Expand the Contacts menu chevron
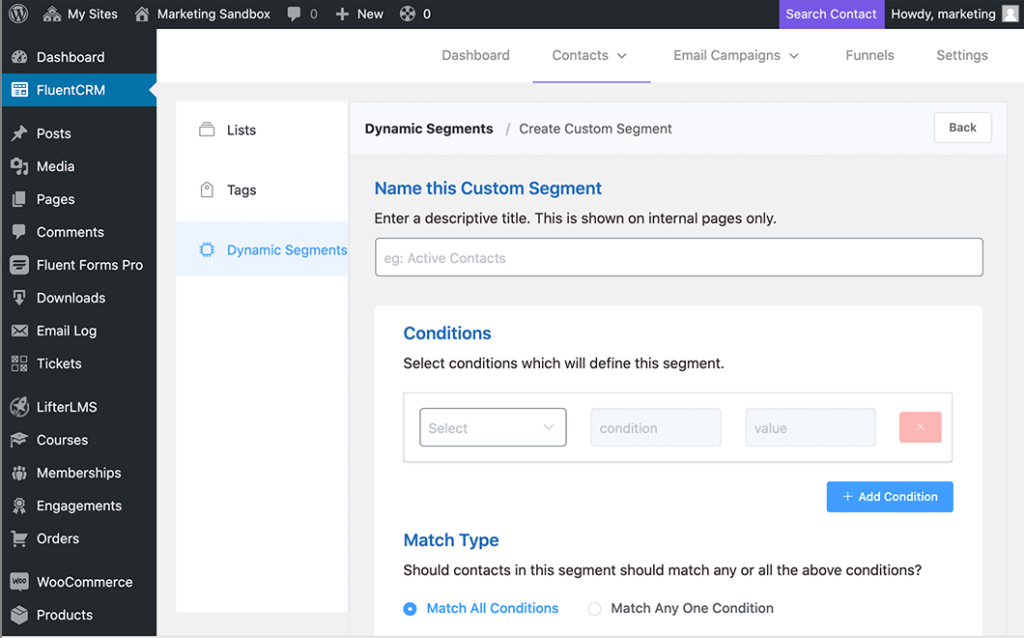1024x638 pixels. coord(622,56)
